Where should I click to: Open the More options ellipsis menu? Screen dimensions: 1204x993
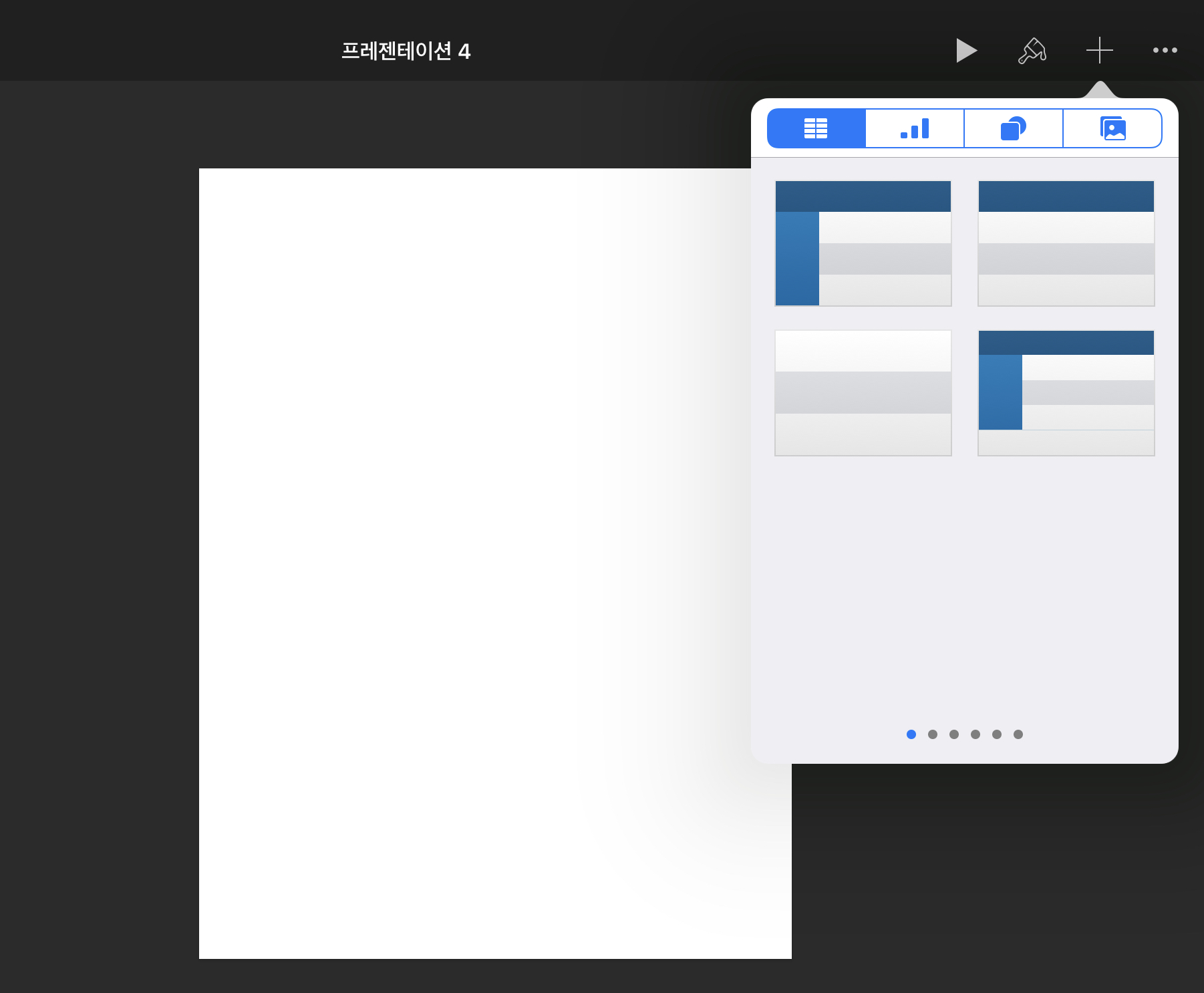tap(1165, 50)
